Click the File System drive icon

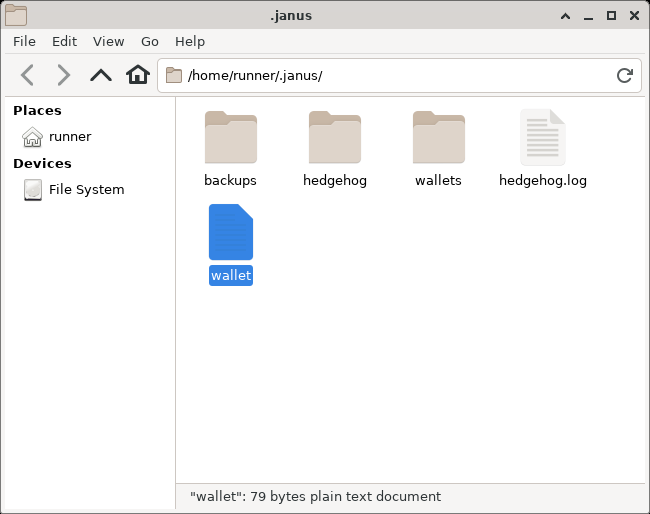33,190
